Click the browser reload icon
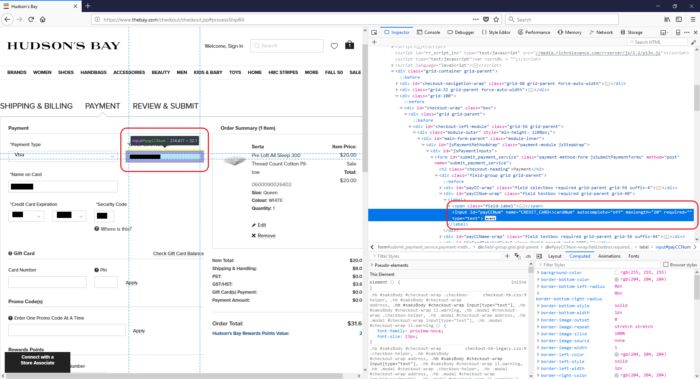700x379 pixels. (x=31, y=19)
